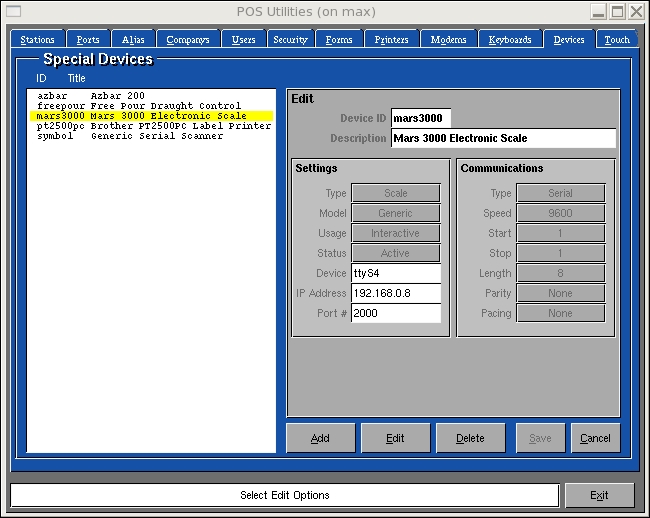
Task: Open the window menu icon in title bar
Action: (x=13, y=11)
